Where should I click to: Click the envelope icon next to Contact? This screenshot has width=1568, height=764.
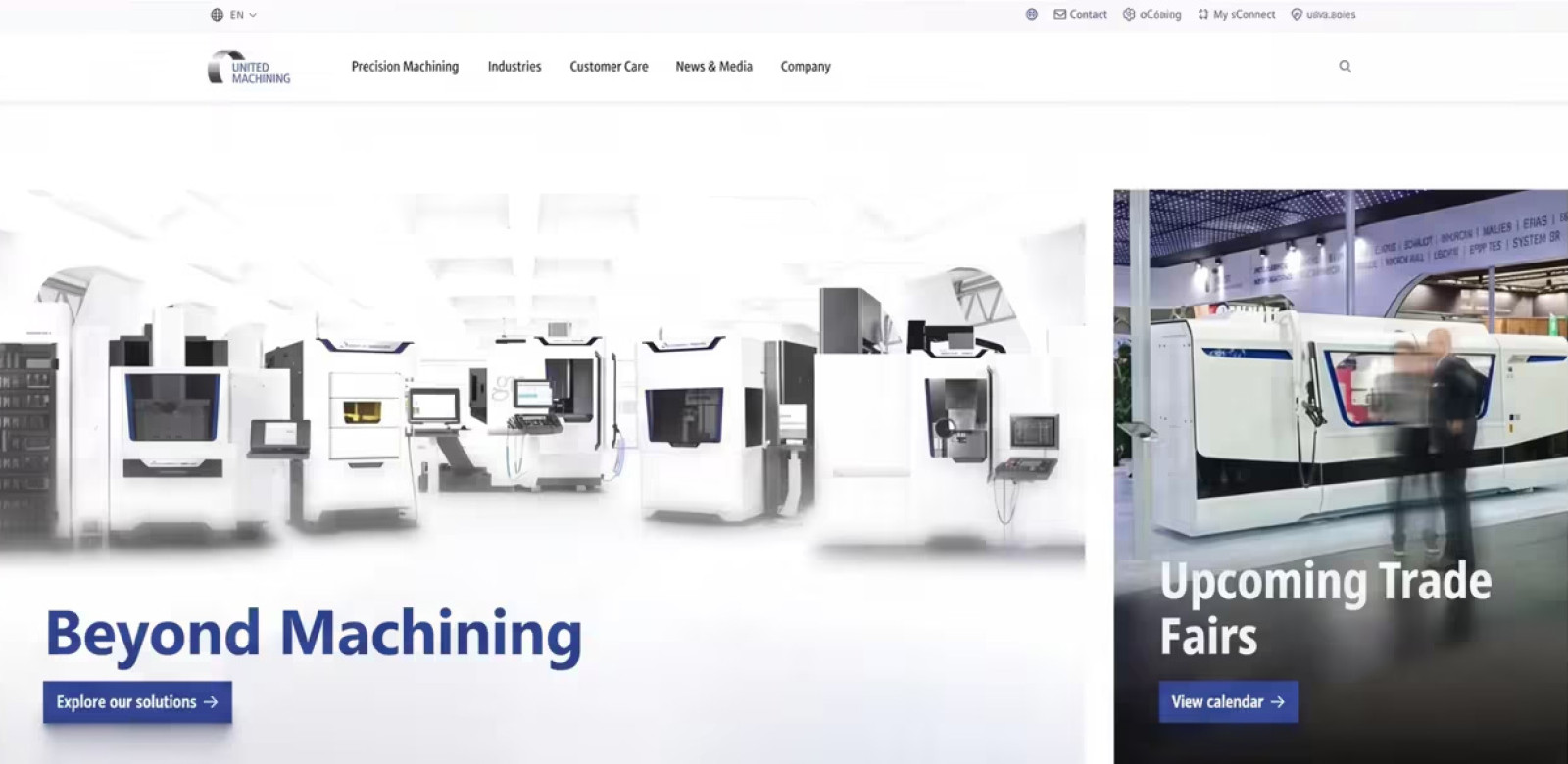tap(1059, 15)
